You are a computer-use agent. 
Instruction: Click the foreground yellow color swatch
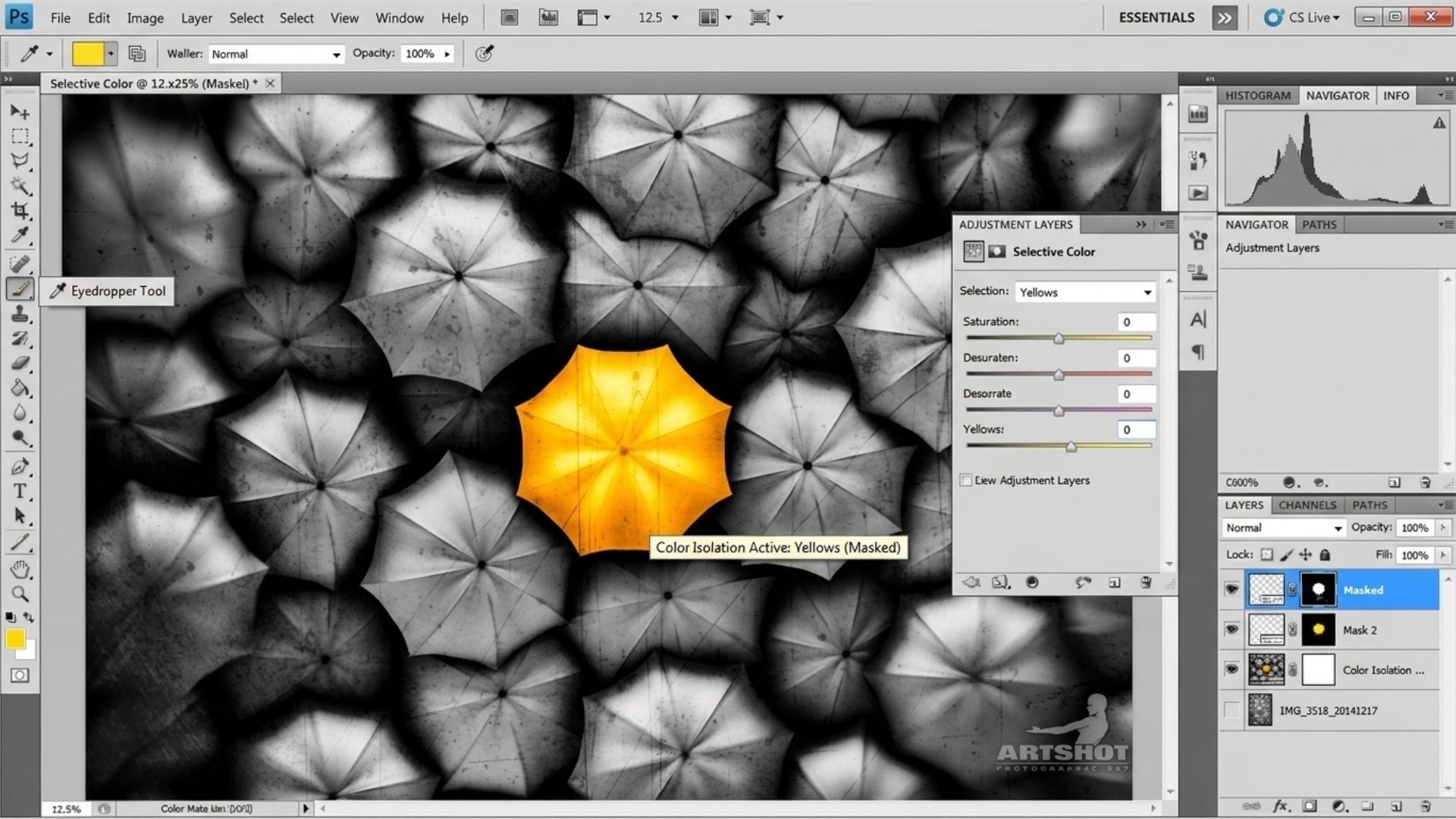pyautogui.click(x=15, y=639)
